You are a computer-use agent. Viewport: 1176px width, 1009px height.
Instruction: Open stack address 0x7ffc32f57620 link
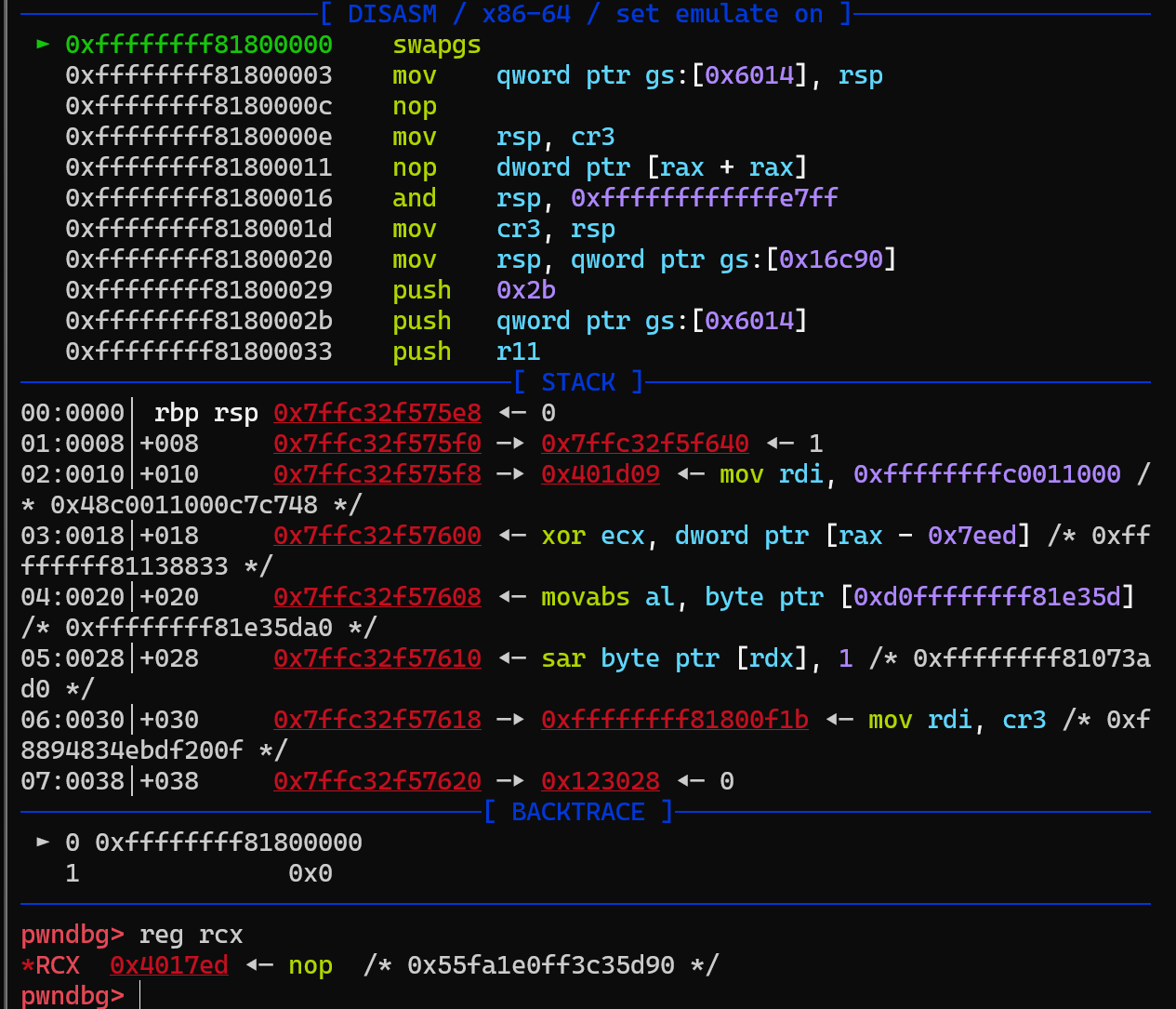click(377, 781)
